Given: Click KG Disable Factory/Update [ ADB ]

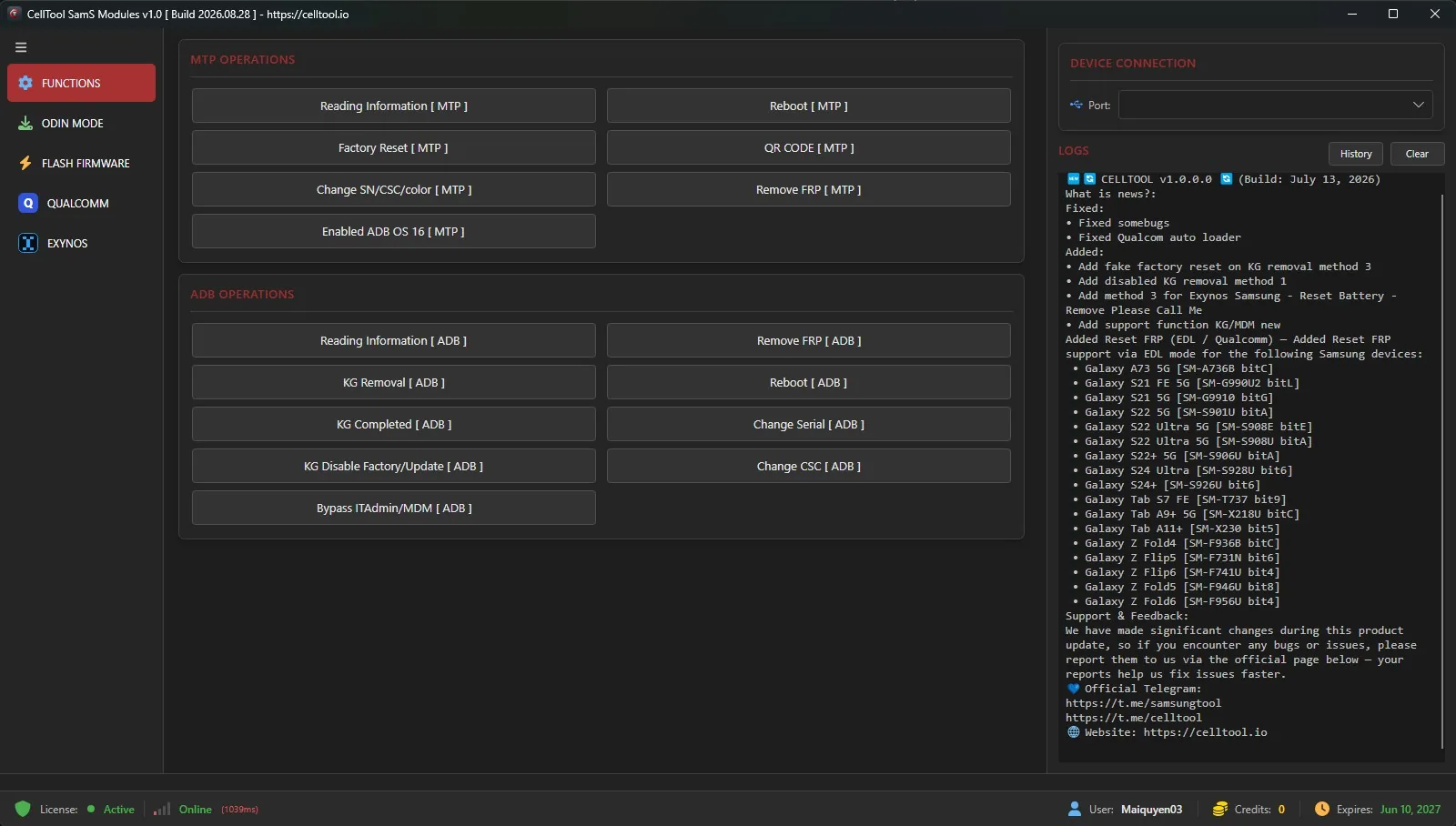Looking at the screenshot, I should coord(393,466).
